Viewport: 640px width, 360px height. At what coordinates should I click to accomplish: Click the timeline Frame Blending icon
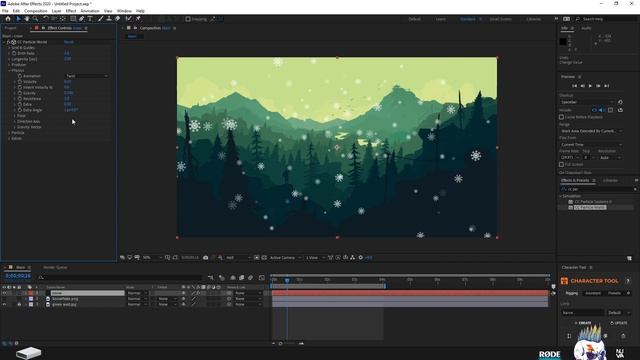242,278
